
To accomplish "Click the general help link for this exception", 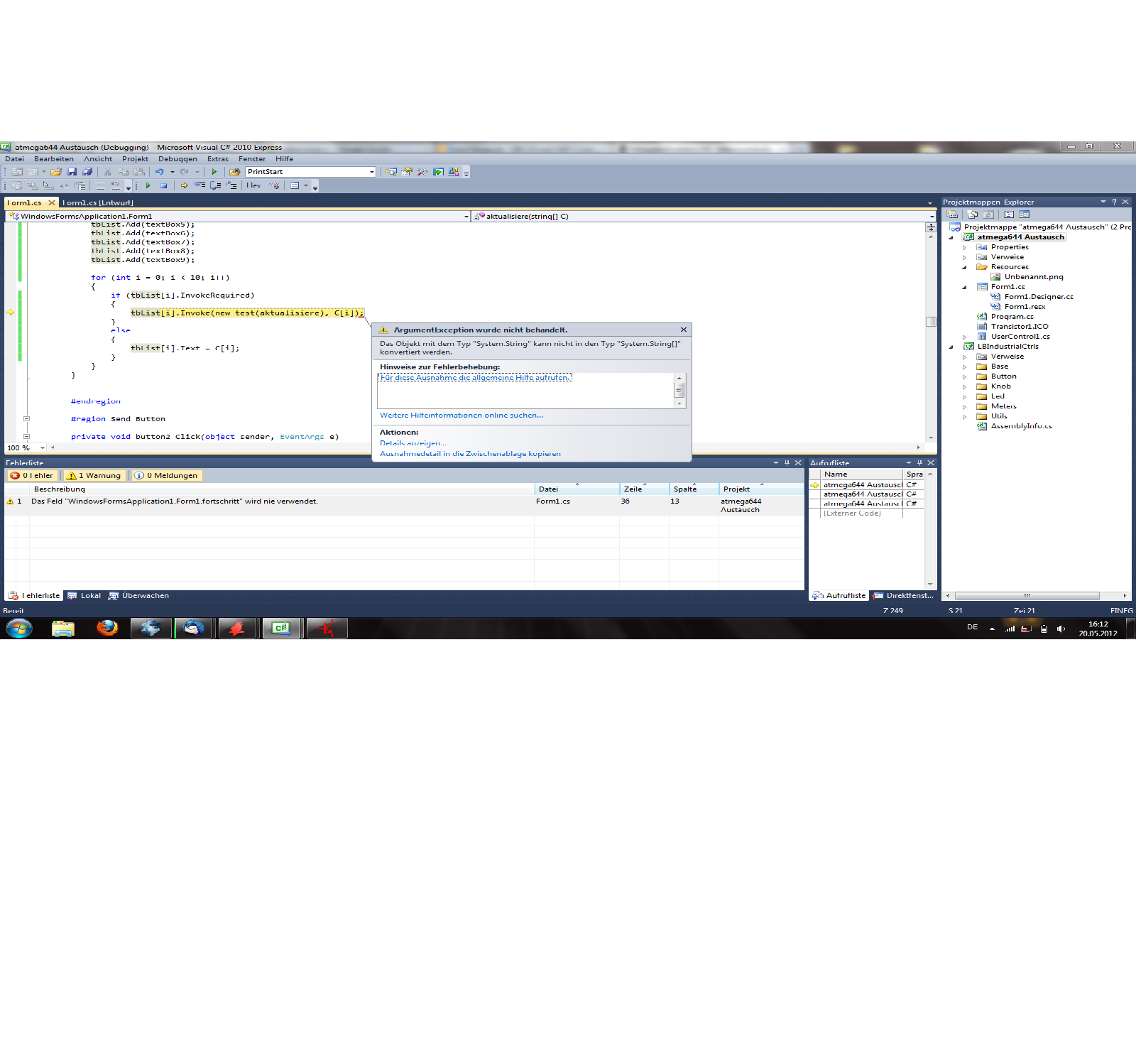I will 475,378.
